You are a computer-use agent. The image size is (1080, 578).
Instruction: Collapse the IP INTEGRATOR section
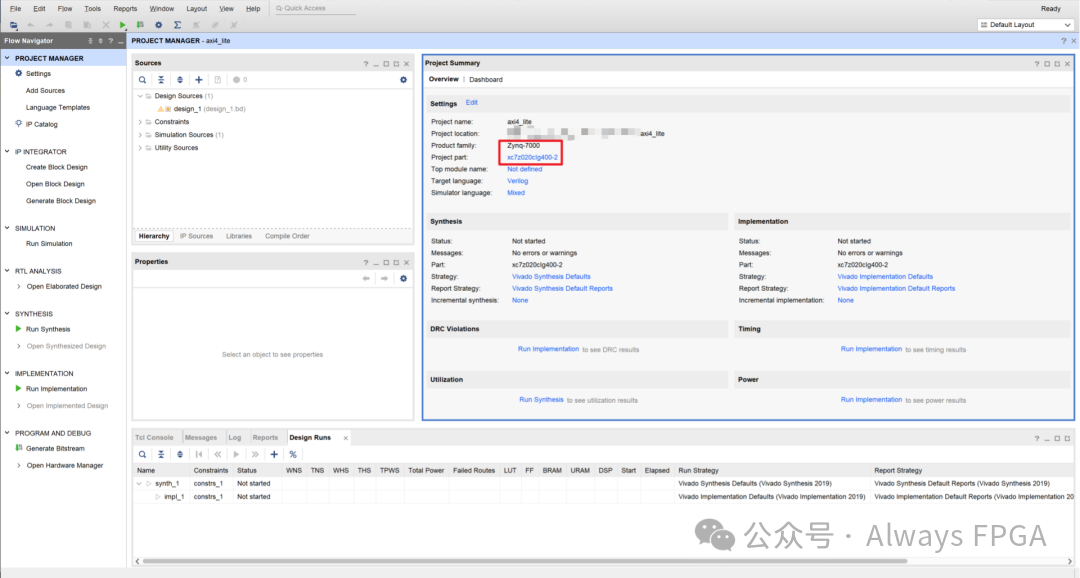click(x=8, y=152)
